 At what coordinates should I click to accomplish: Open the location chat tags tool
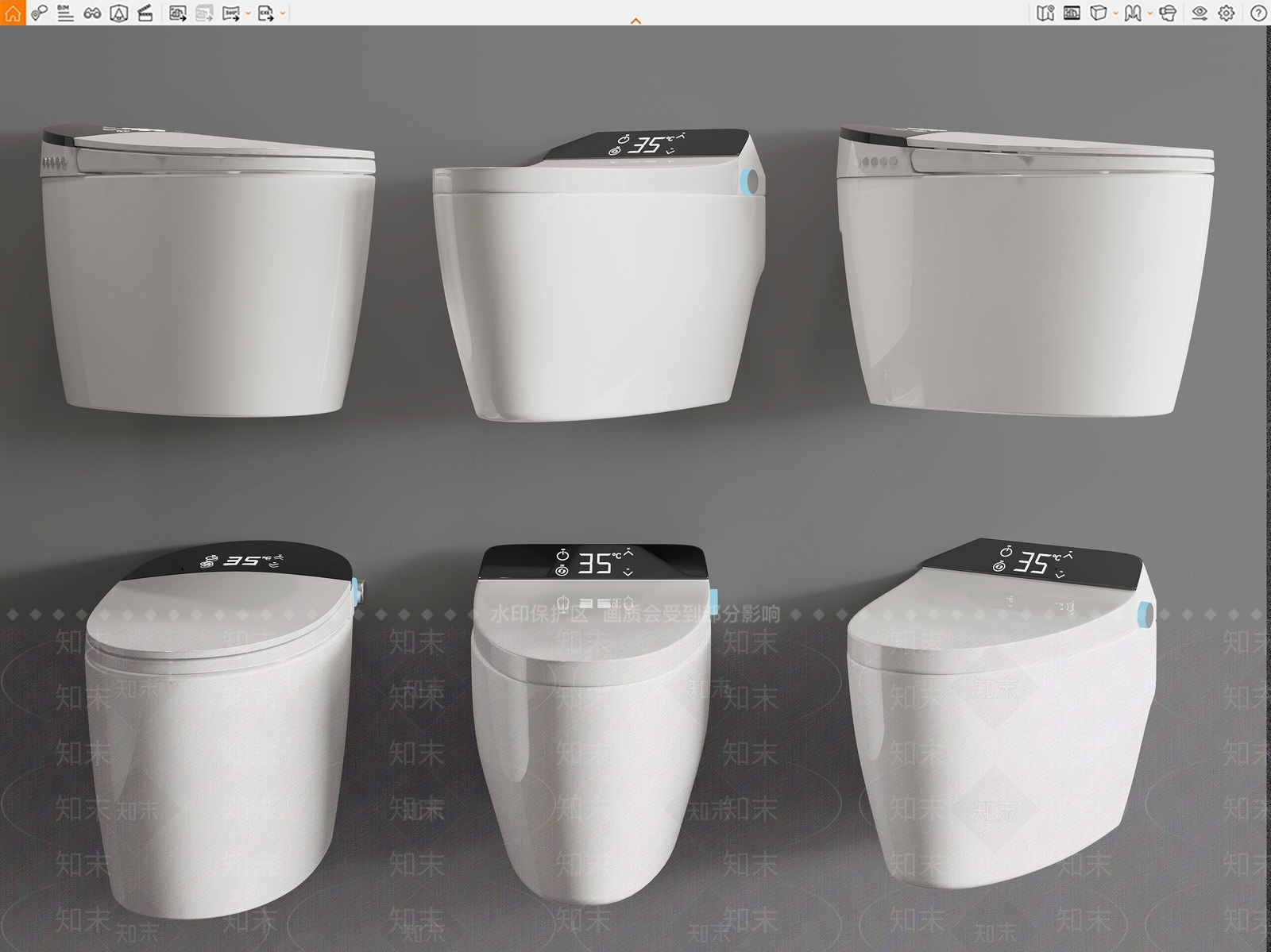(x=39, y=13)
